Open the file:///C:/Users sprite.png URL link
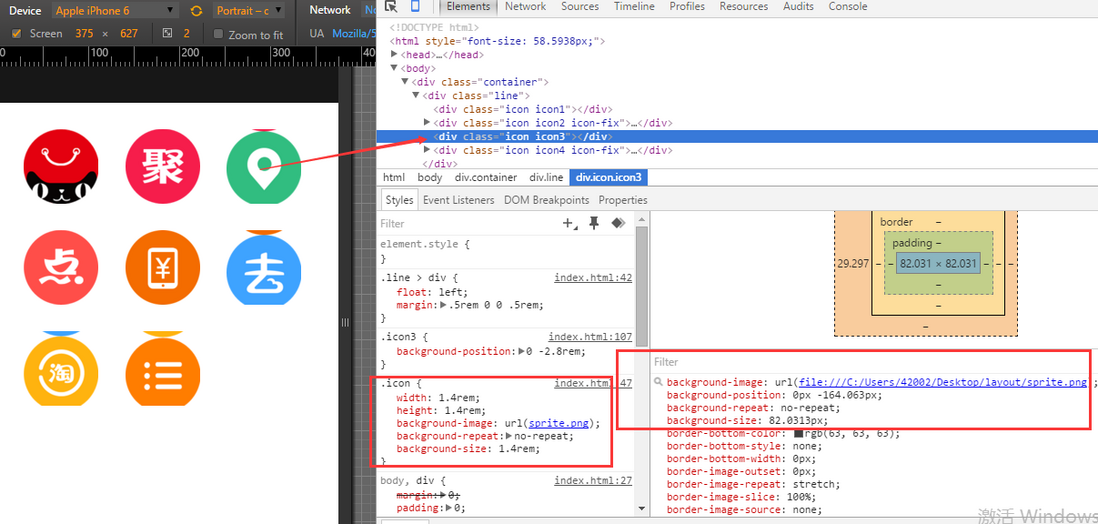 pos(943,382)
